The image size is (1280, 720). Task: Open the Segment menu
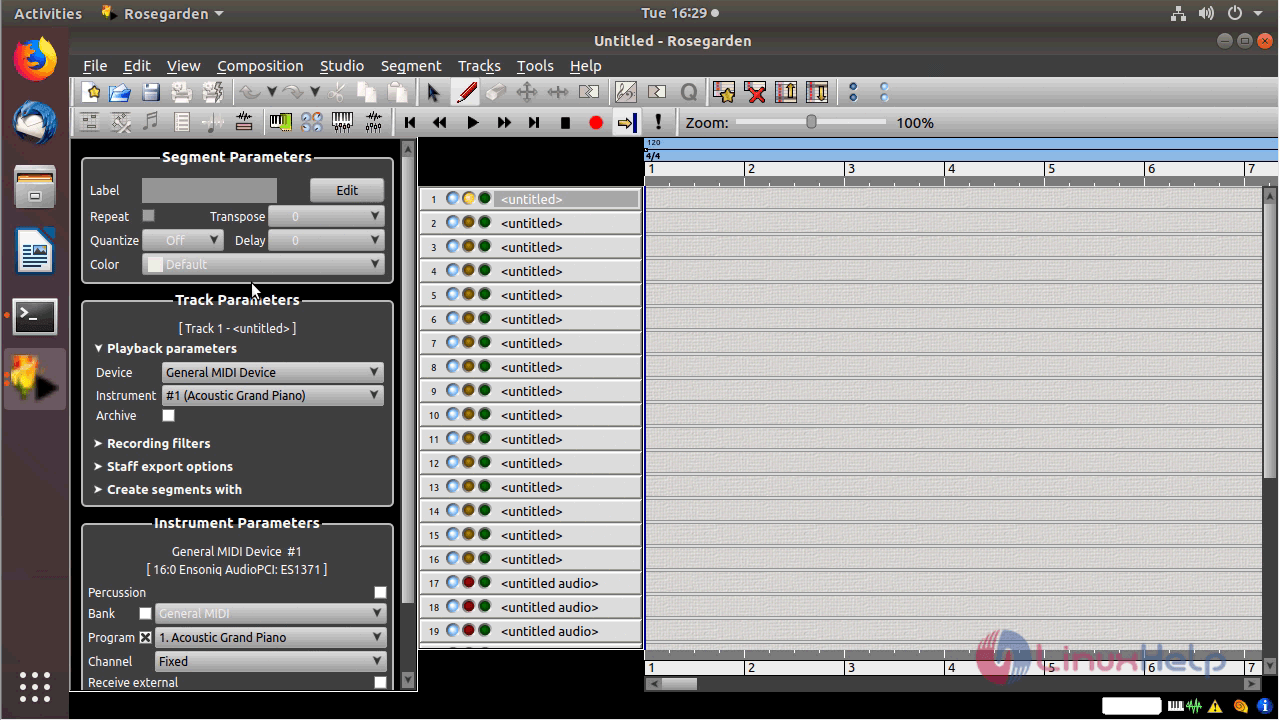click(x=411, y=66)
